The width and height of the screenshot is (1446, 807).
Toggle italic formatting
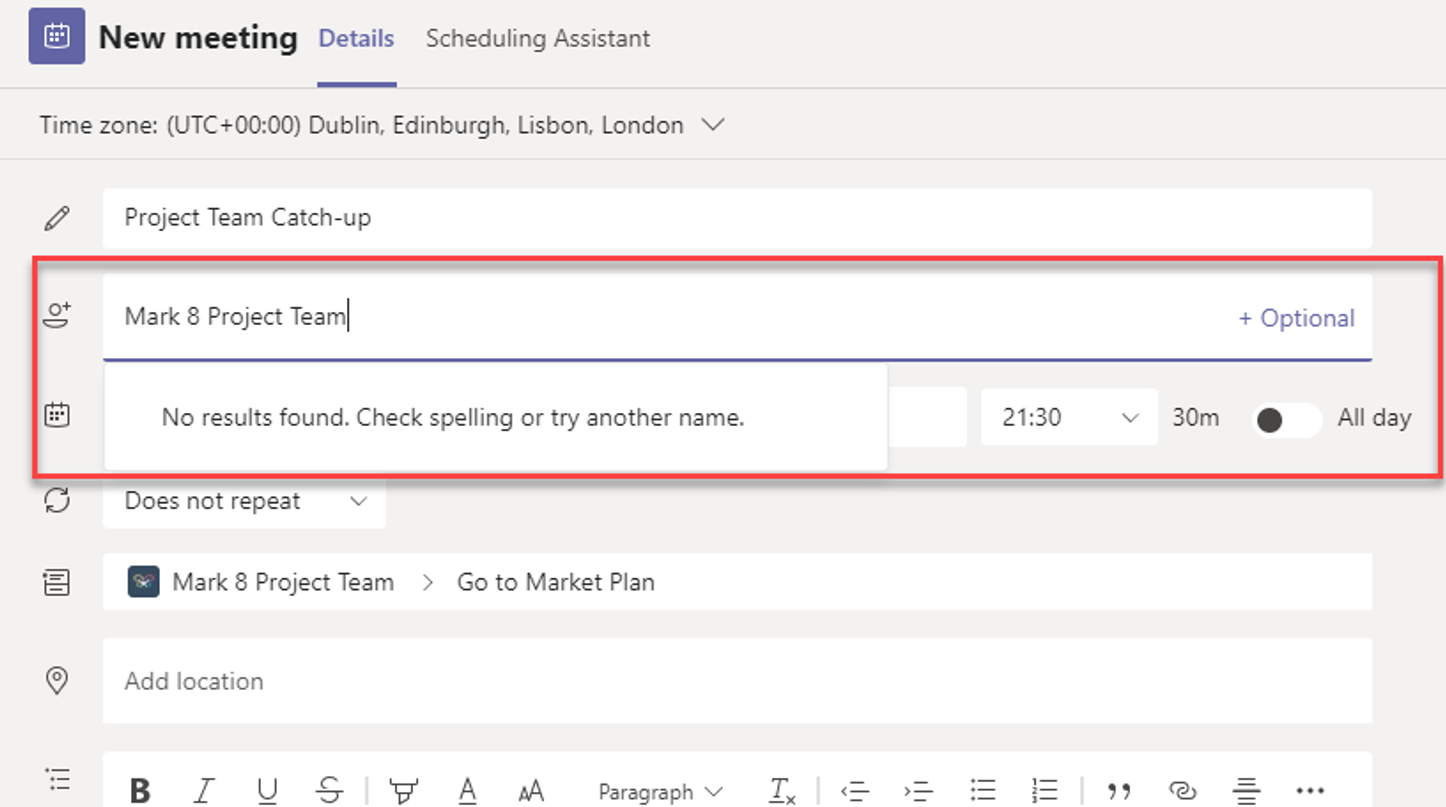pos(204,791)
